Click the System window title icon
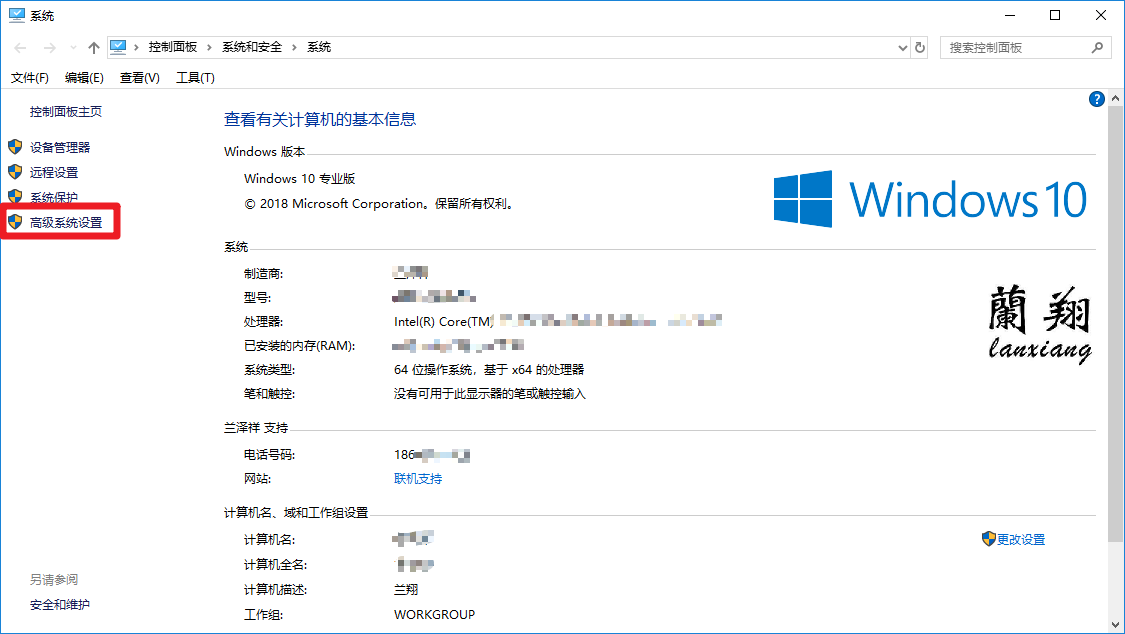1125x634 pixels. coord(17,15)
